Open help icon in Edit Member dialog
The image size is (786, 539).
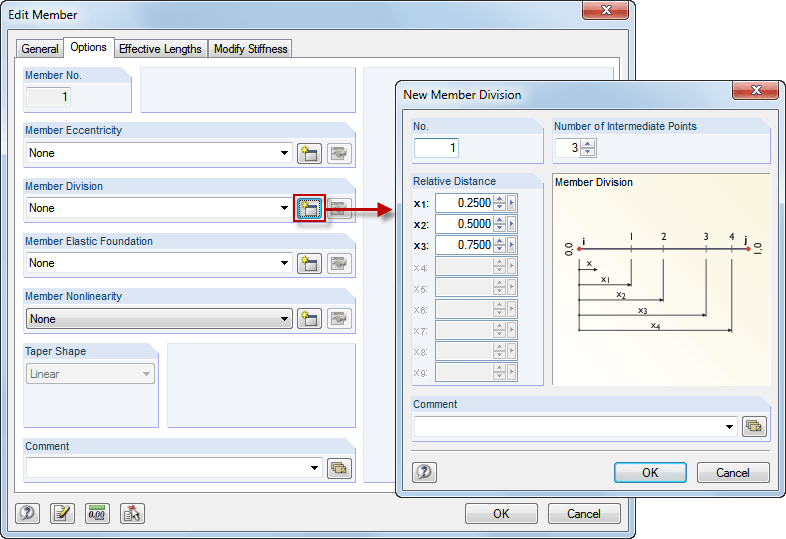click(x=27, y=513)
